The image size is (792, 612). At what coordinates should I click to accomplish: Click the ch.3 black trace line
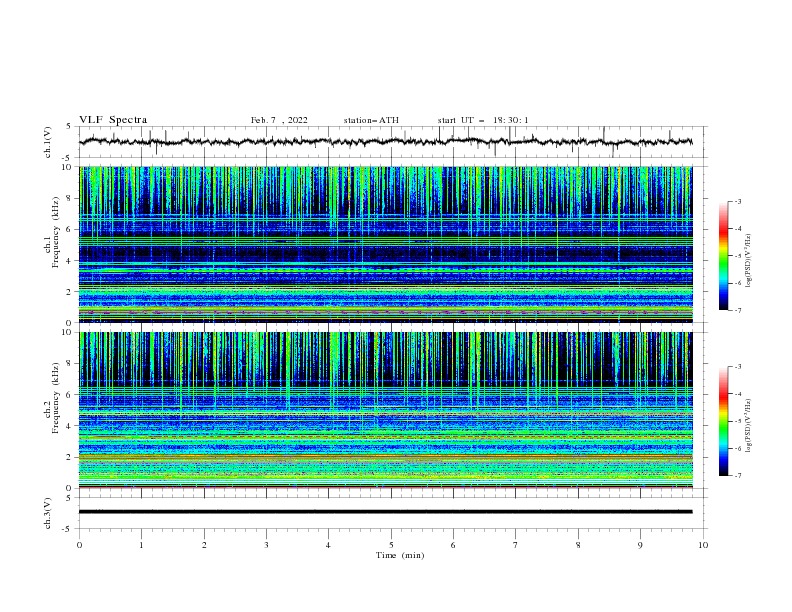[x=386, y=512]
